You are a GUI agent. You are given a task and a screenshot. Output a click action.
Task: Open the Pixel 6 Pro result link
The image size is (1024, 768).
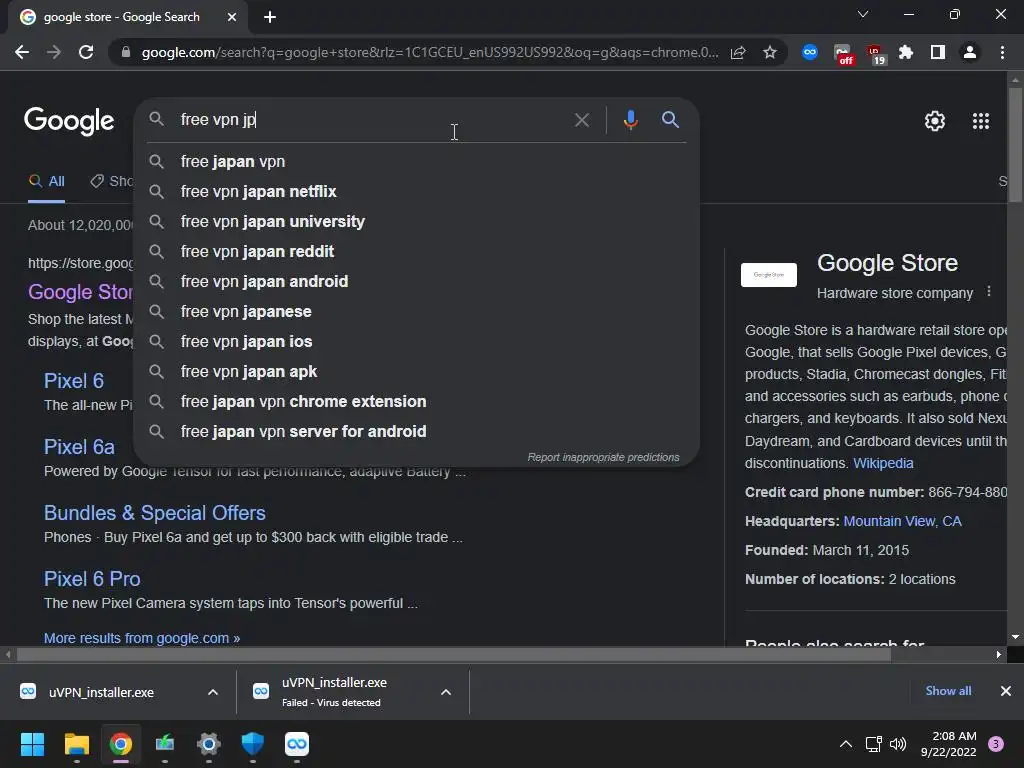coord(92,579)
